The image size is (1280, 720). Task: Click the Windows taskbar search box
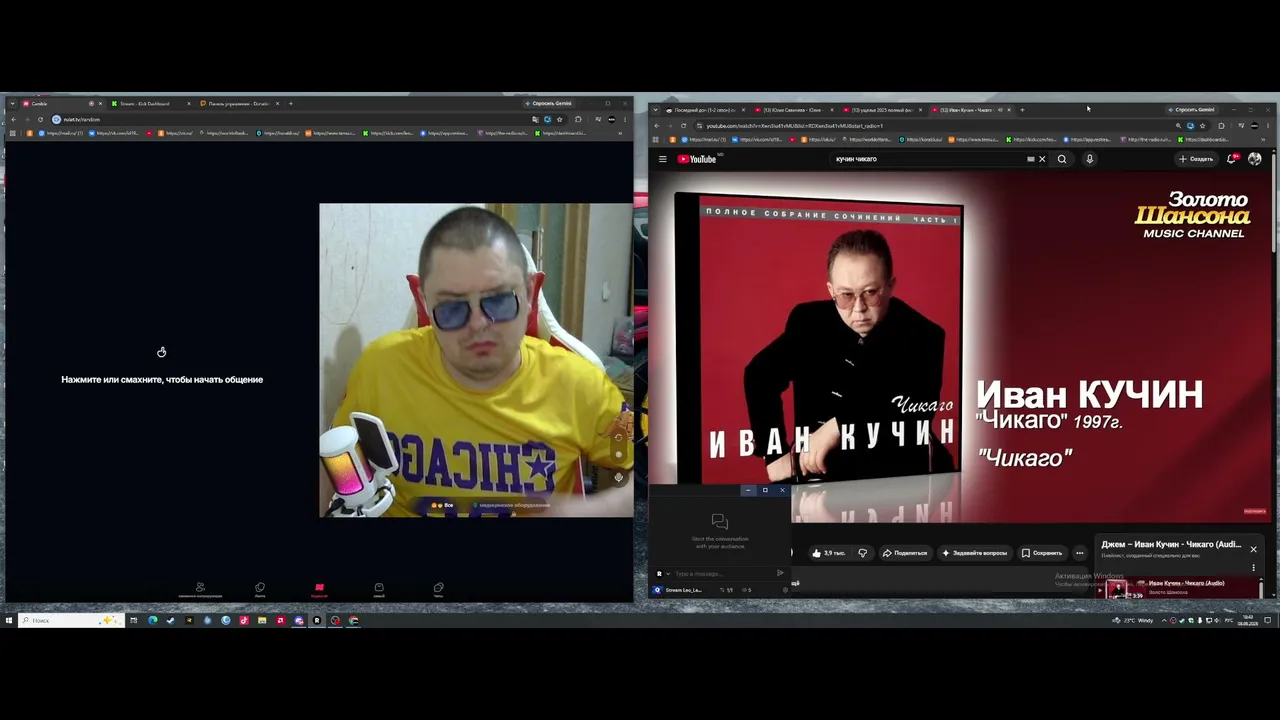click(71, 620)
